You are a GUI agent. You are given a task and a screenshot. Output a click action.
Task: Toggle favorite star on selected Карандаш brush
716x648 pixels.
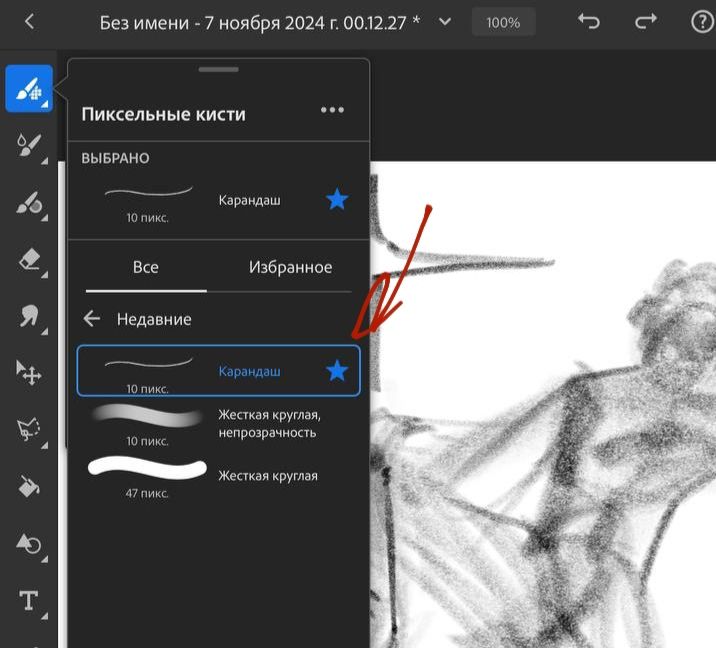pyautogui.click(x=337, y=200)
